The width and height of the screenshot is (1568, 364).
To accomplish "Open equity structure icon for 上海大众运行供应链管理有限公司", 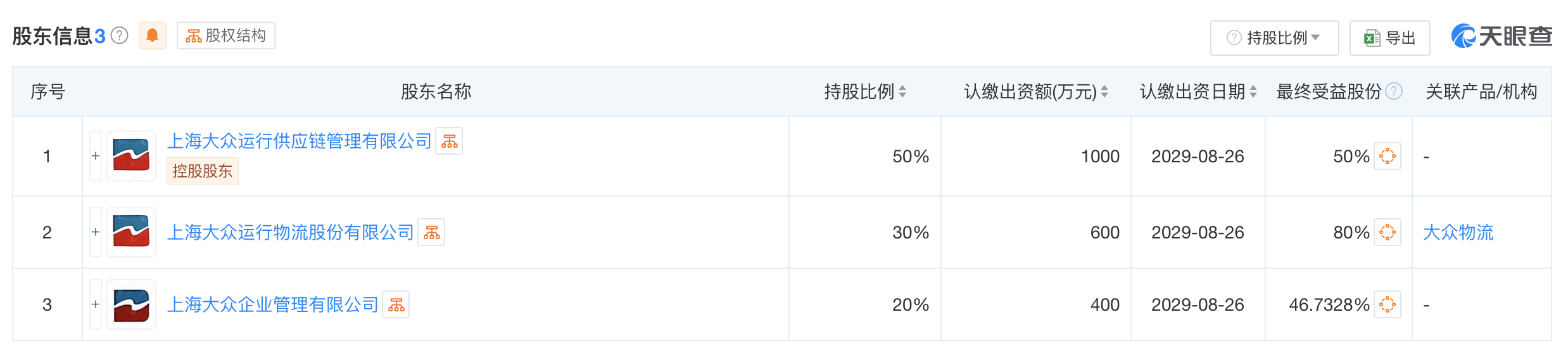I will (449, 141).
